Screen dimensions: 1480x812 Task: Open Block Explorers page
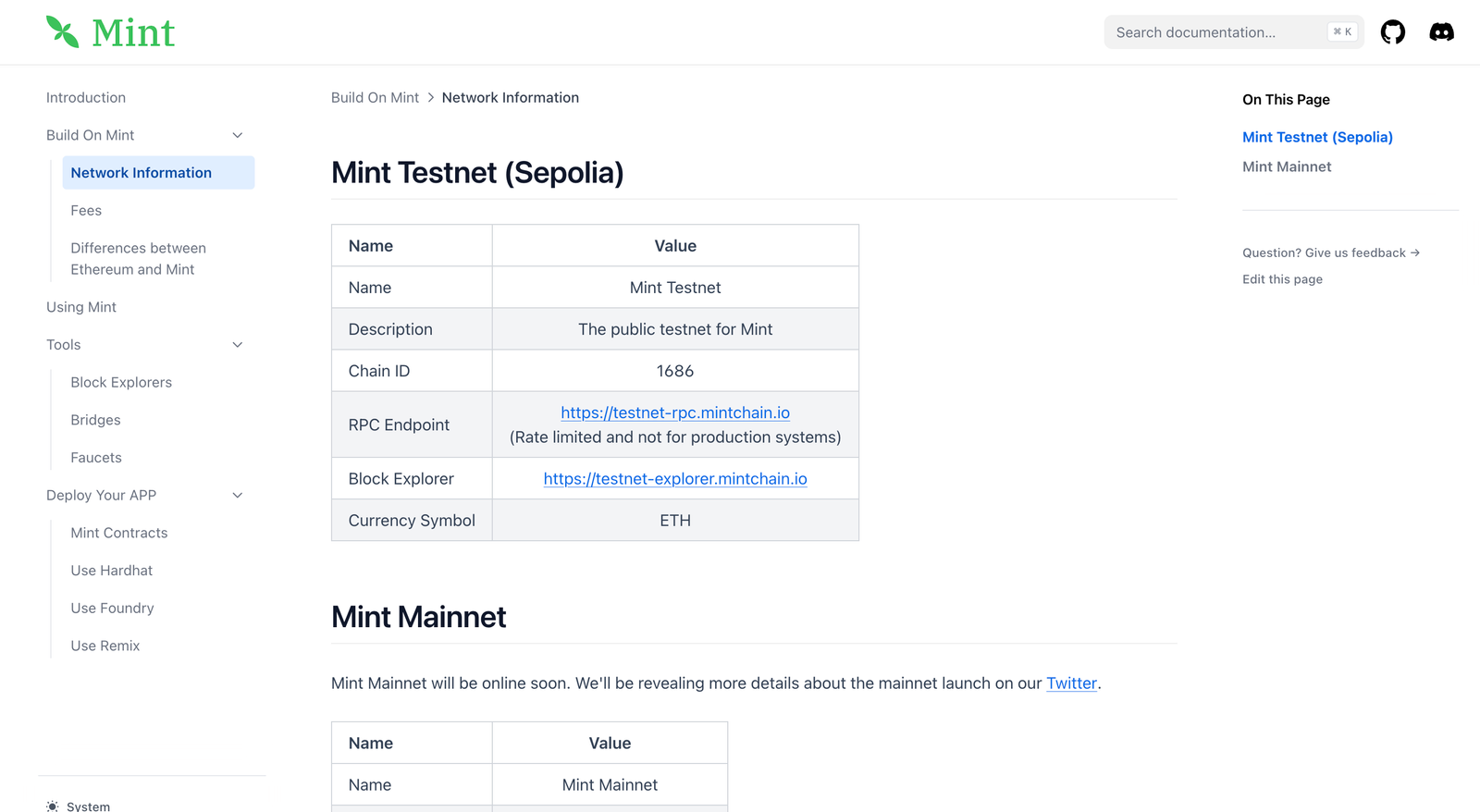click(x=121, y=383)
